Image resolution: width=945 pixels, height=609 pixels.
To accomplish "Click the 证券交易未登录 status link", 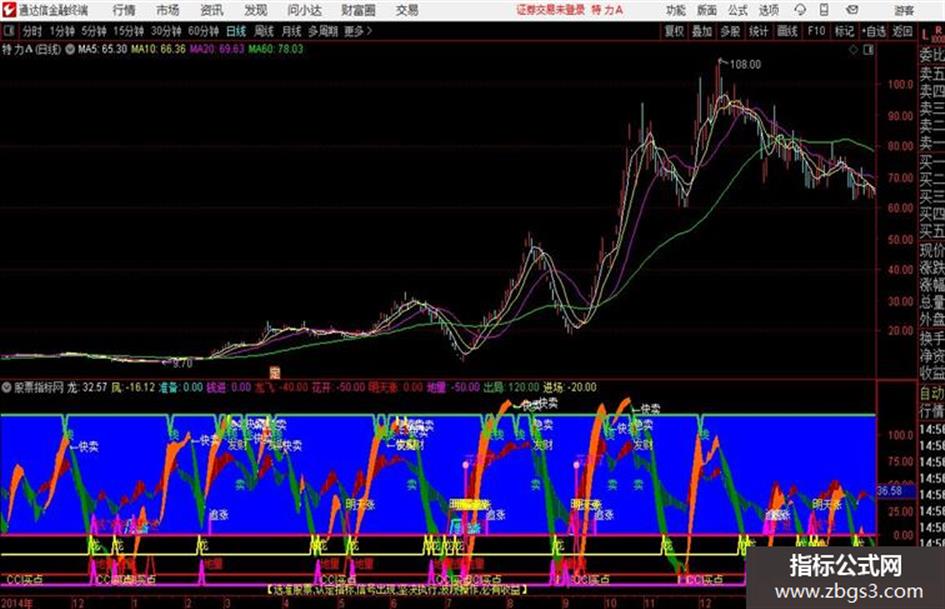I will (550, 10).
